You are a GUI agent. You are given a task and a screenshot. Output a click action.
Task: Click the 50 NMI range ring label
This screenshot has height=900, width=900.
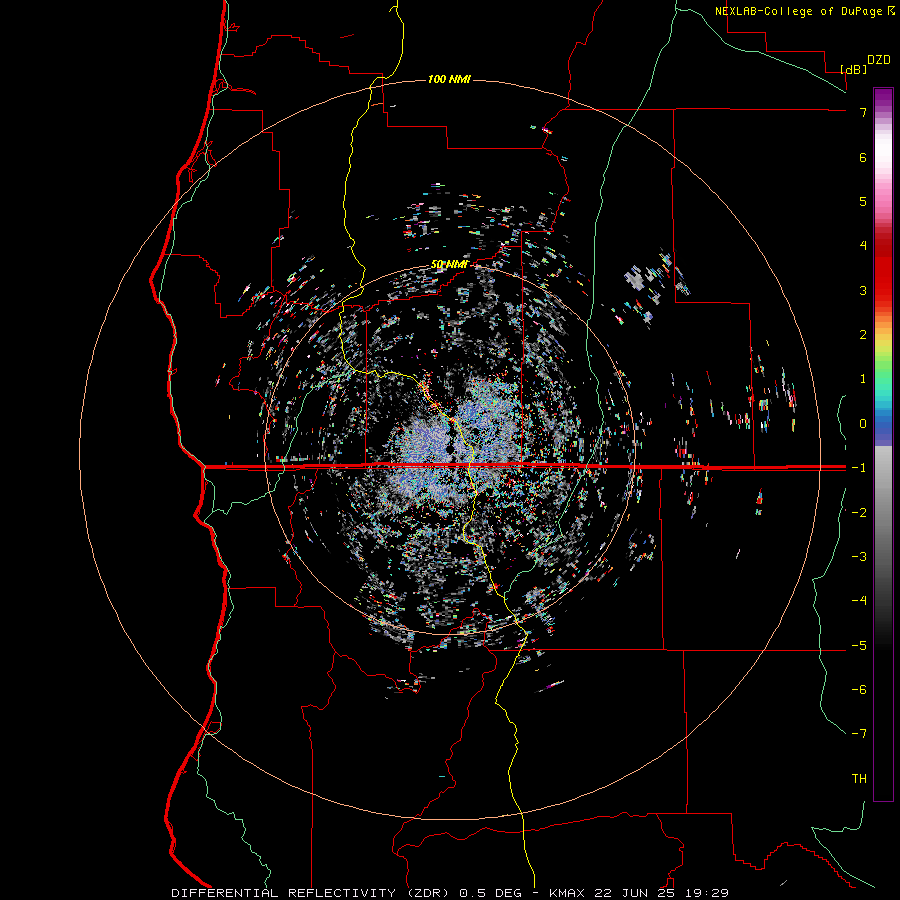[x=449, y=265]
